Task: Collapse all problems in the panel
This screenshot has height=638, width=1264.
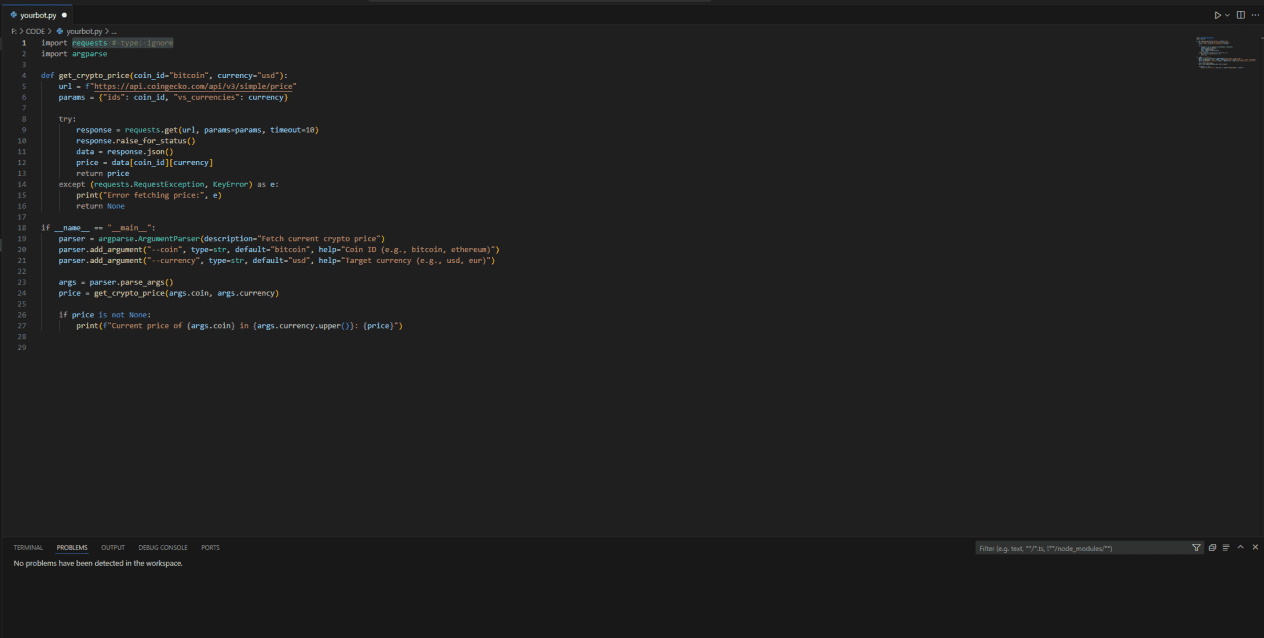Action: click(1212, 548)
